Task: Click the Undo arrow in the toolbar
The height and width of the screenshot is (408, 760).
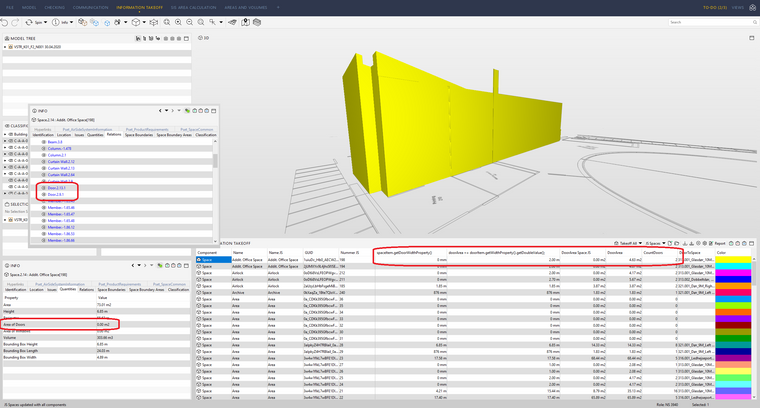Action: pos(4,22)
